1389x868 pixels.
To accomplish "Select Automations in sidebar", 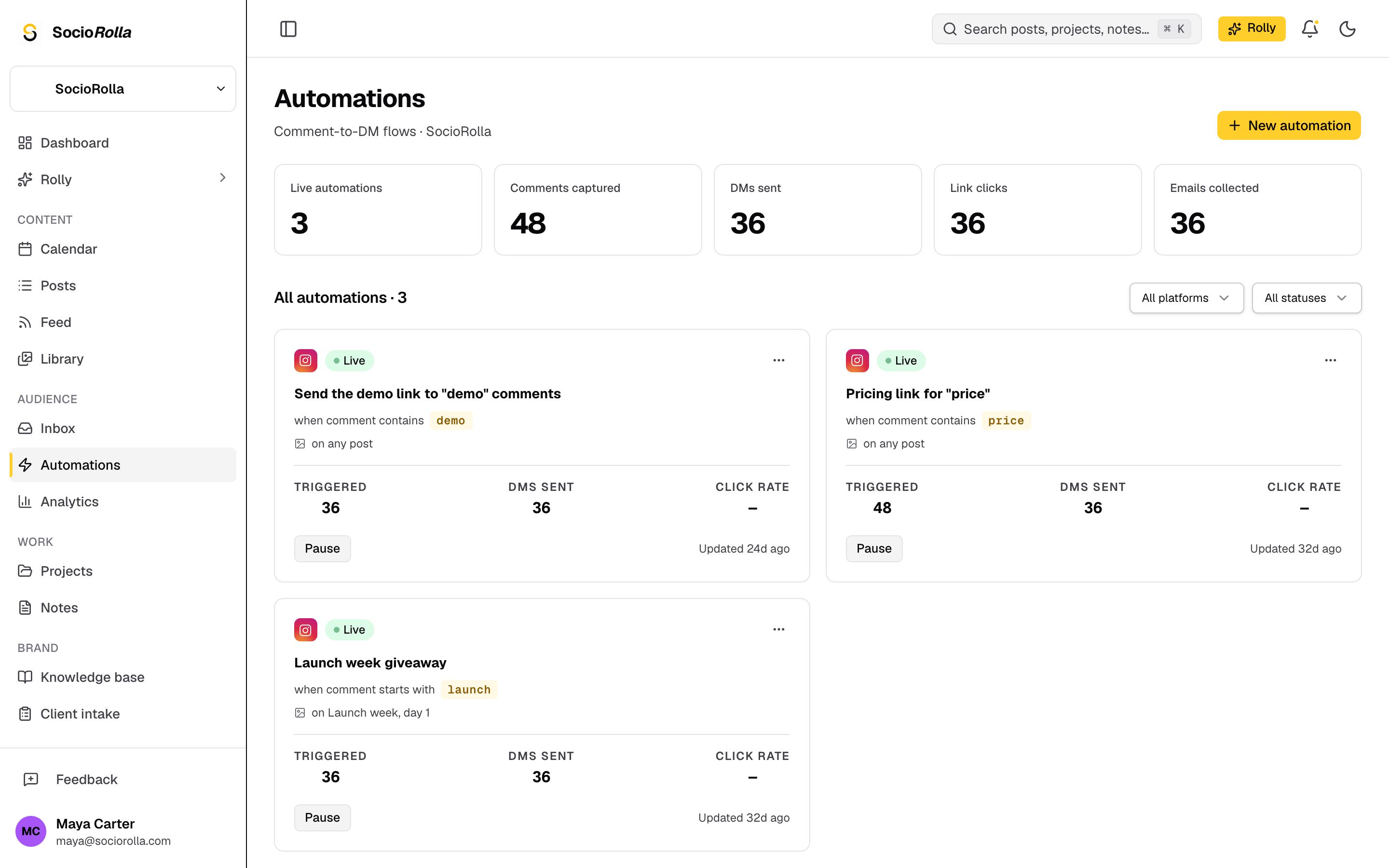I will (x=123, y=465).
